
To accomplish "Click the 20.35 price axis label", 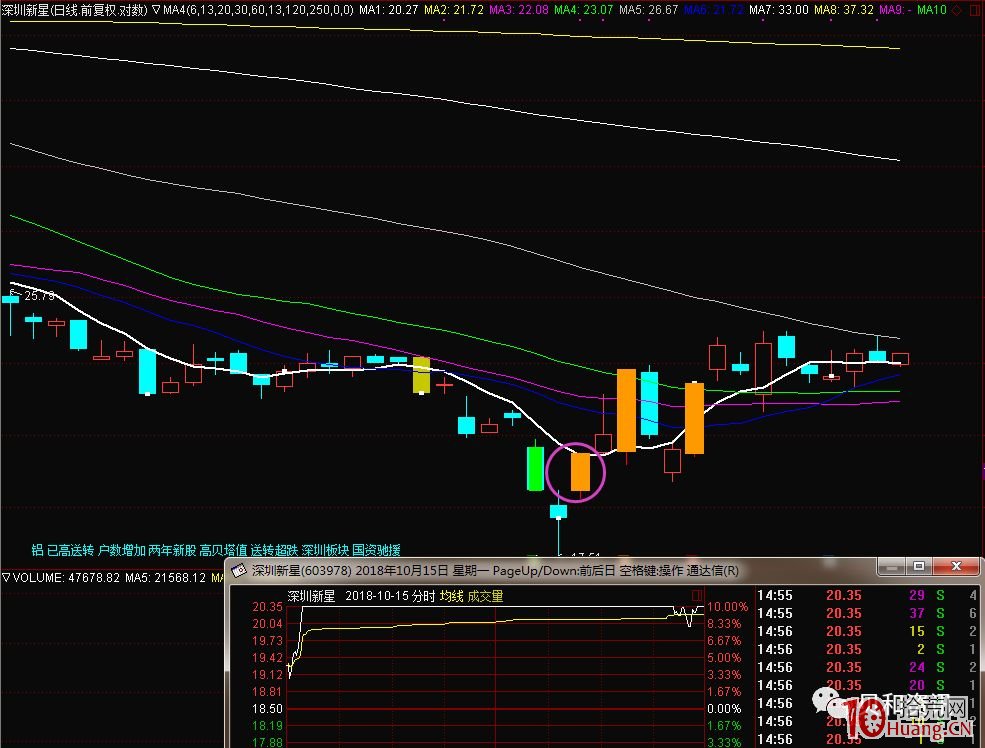I will pos(268,607).
